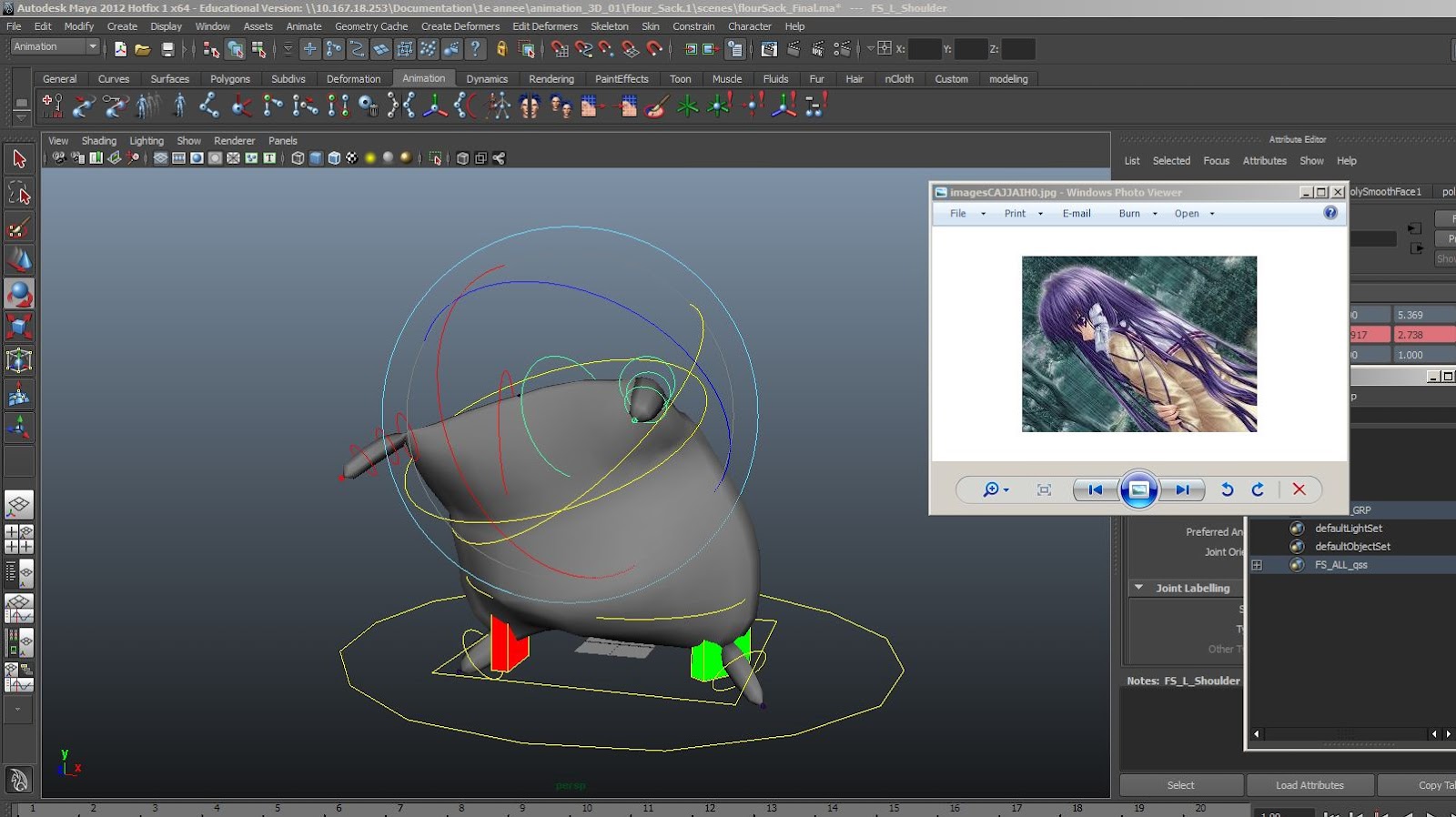
Task: Activate the Lasso select tool
Action: pyautogui.click(x=19, y=193)
